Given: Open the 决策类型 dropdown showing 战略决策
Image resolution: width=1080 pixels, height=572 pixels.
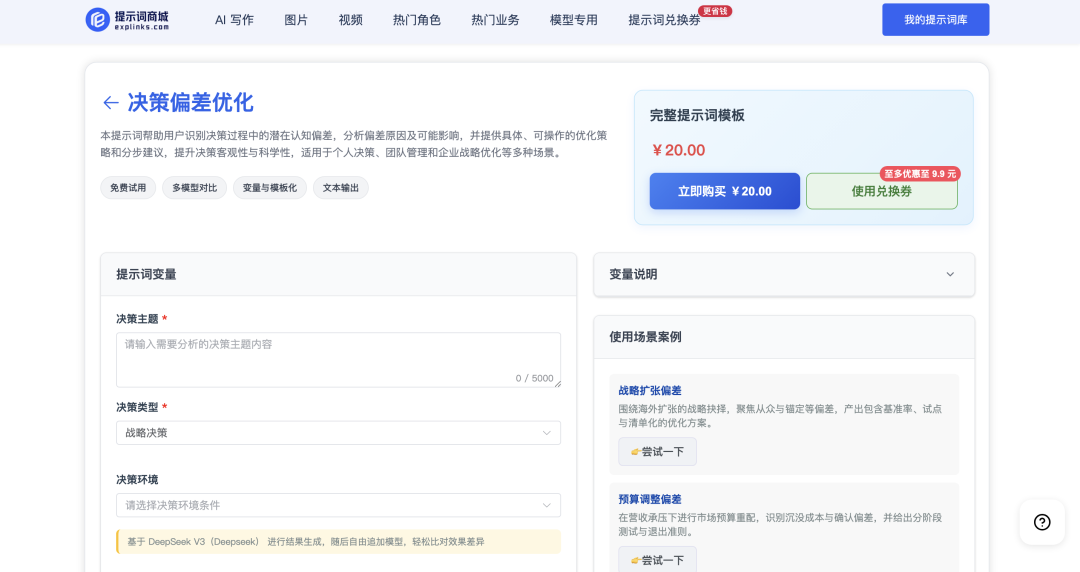Looking at the screenshot, I should (338, 433).
